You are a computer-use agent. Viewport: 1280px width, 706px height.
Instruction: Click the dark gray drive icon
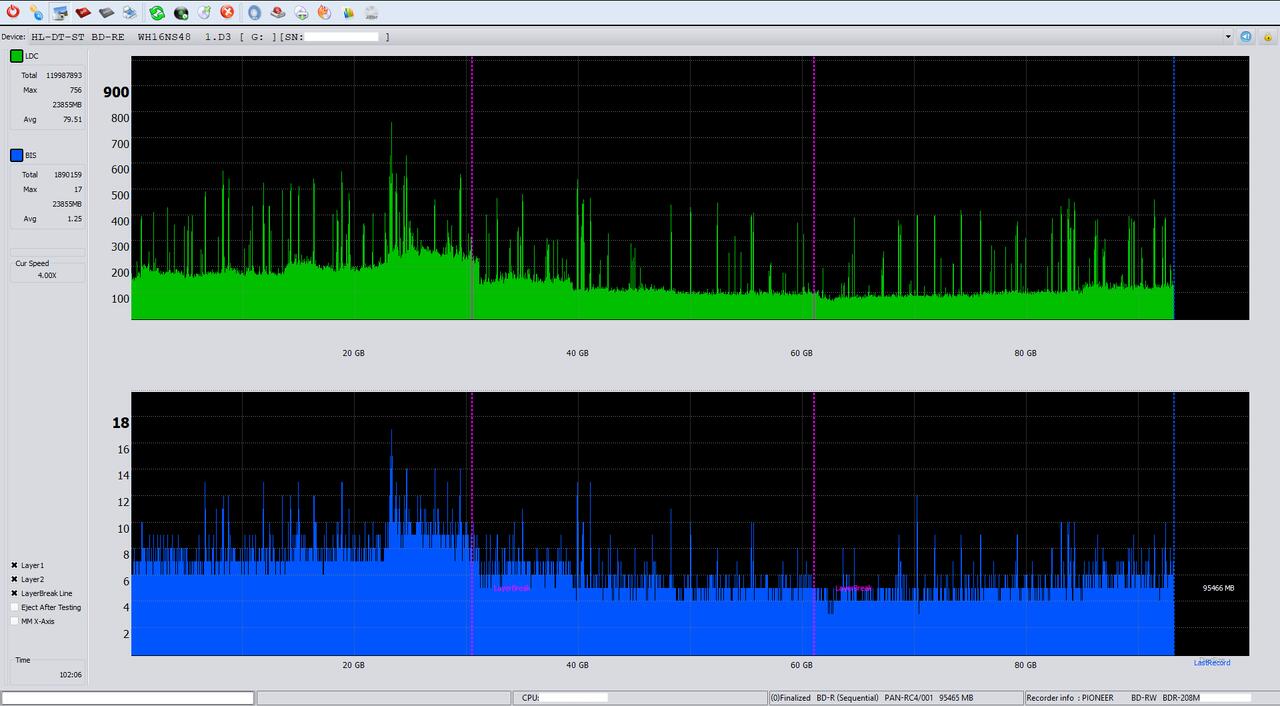(x=106, y=12)
